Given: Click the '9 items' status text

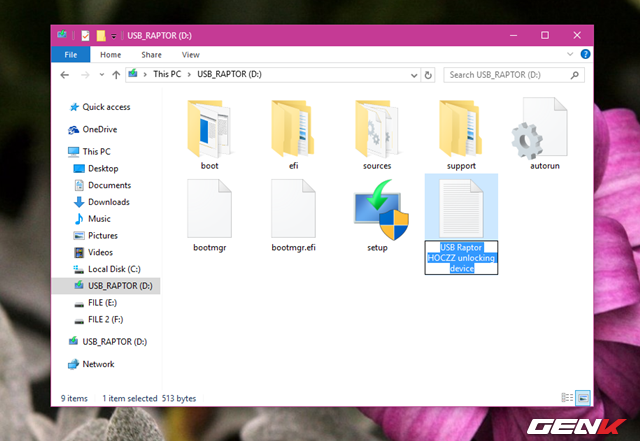Looking at the screenshot, I should point(74,399).
